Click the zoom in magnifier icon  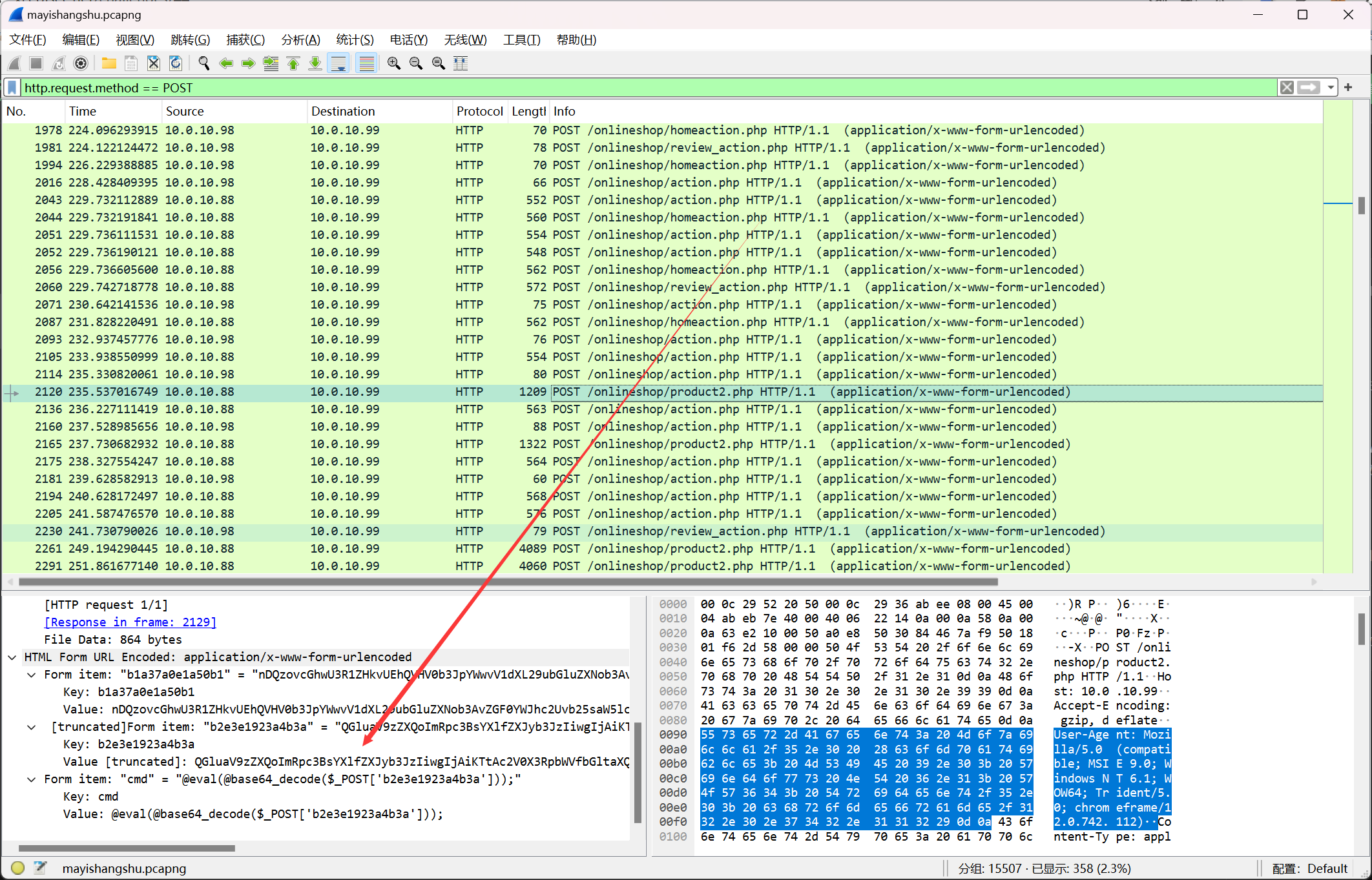click(x=393, y=63)
